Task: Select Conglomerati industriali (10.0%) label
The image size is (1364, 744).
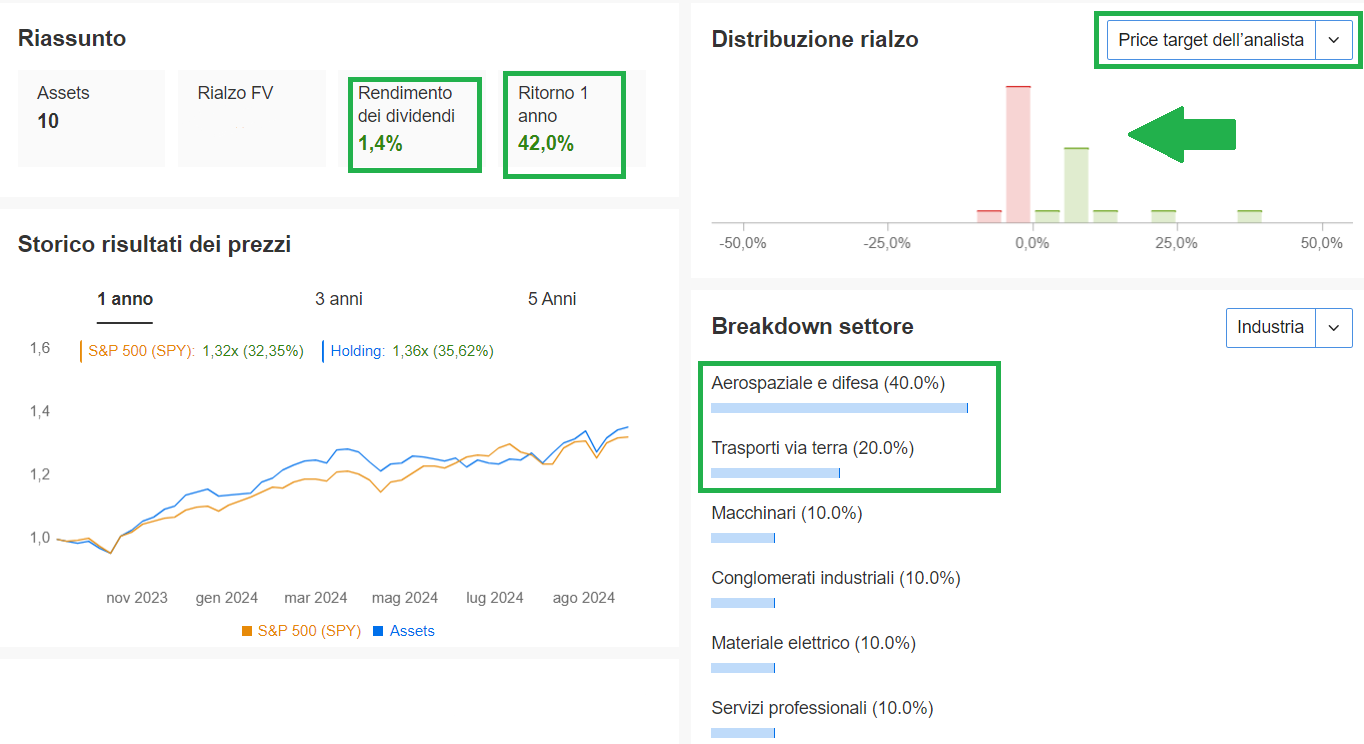Action: (x=836, y=578)
